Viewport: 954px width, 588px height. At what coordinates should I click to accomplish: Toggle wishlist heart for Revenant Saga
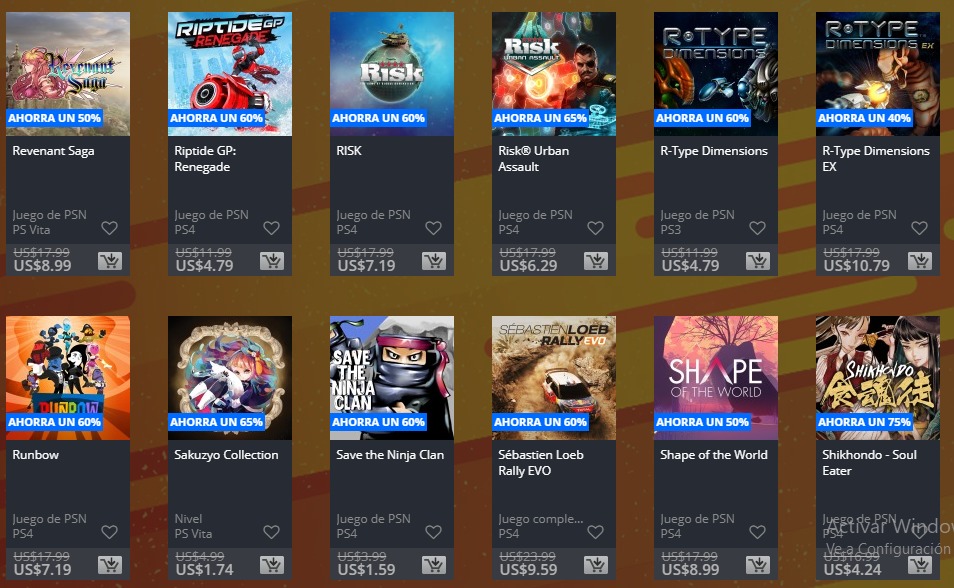coord(110,228)
